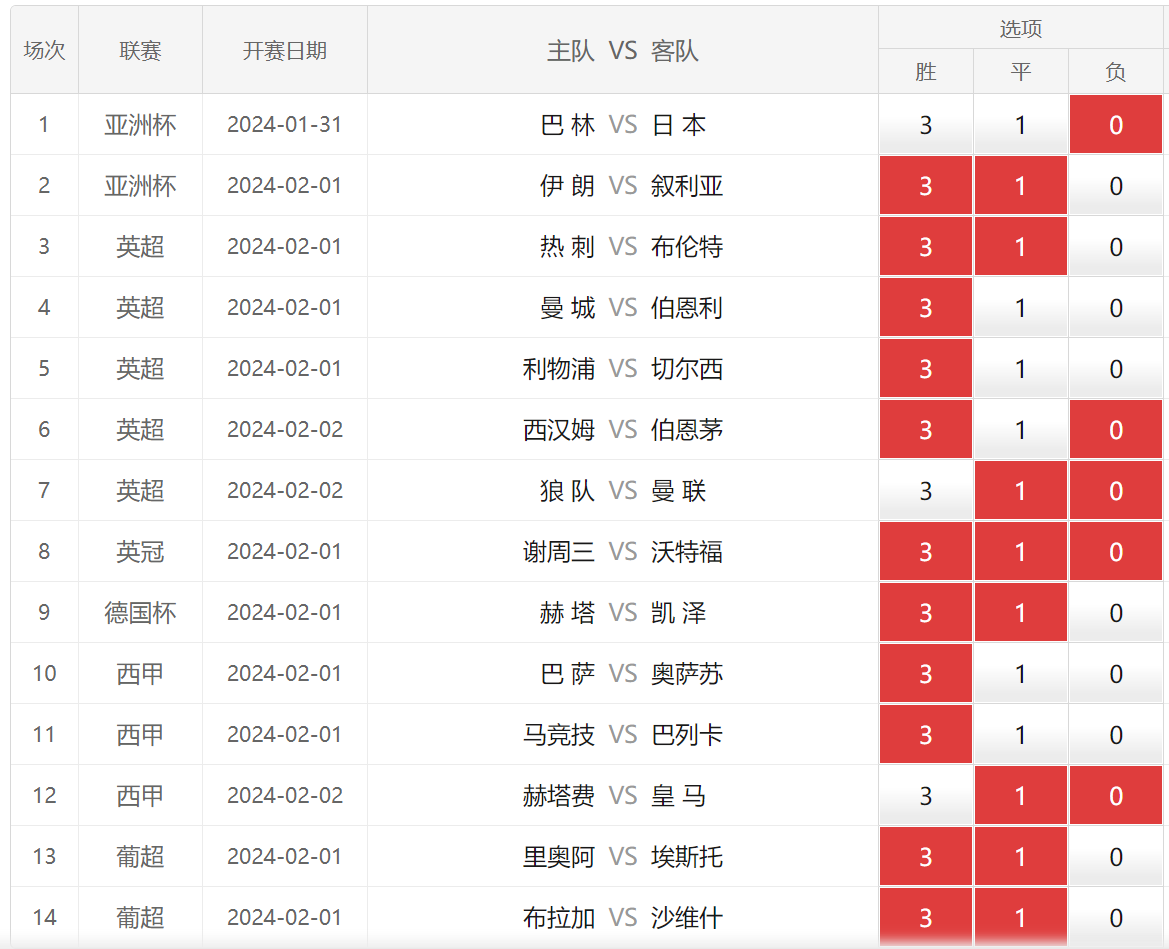1169x949 pixels.
Task: Click the 负 sub-header
Action: 1115,72
